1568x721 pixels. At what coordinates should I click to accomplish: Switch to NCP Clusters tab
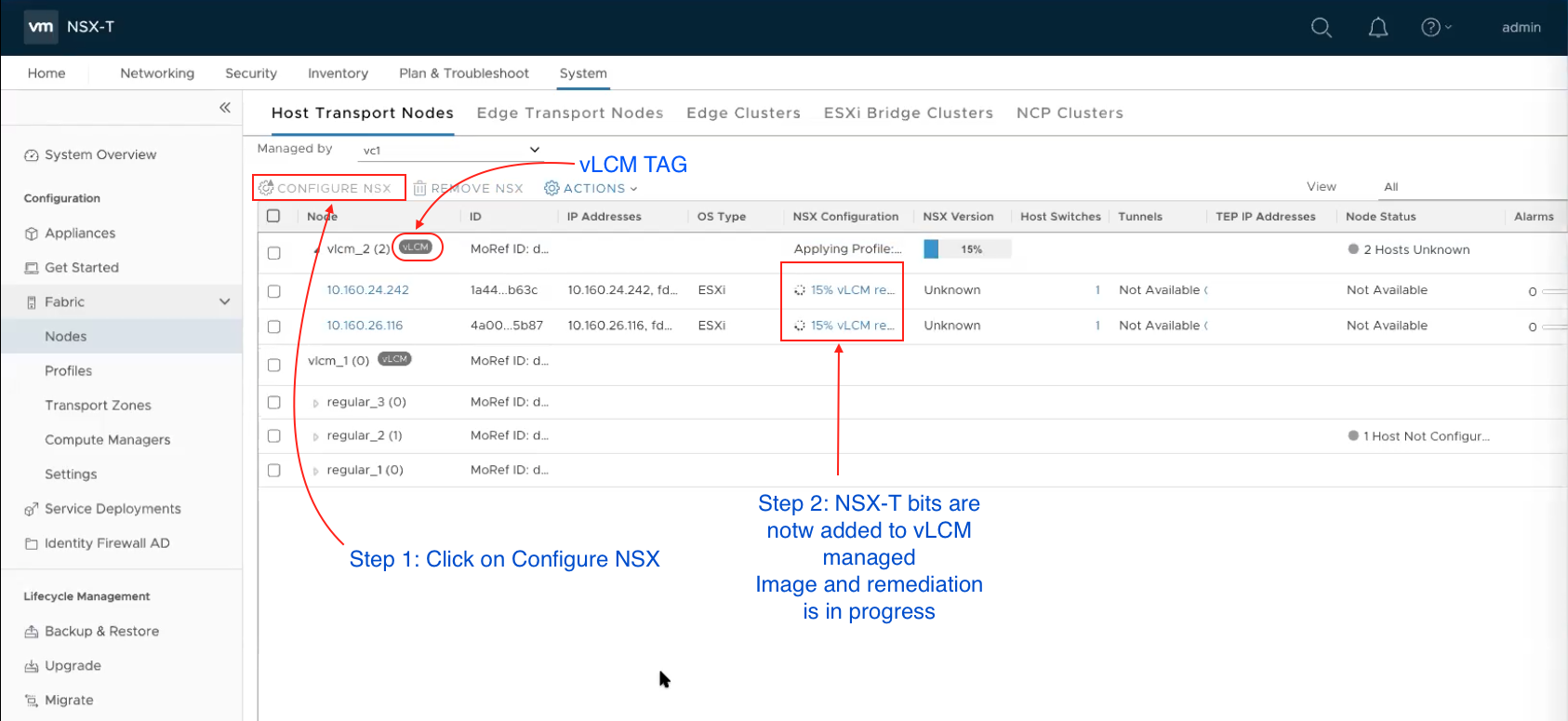(1070, 113)
